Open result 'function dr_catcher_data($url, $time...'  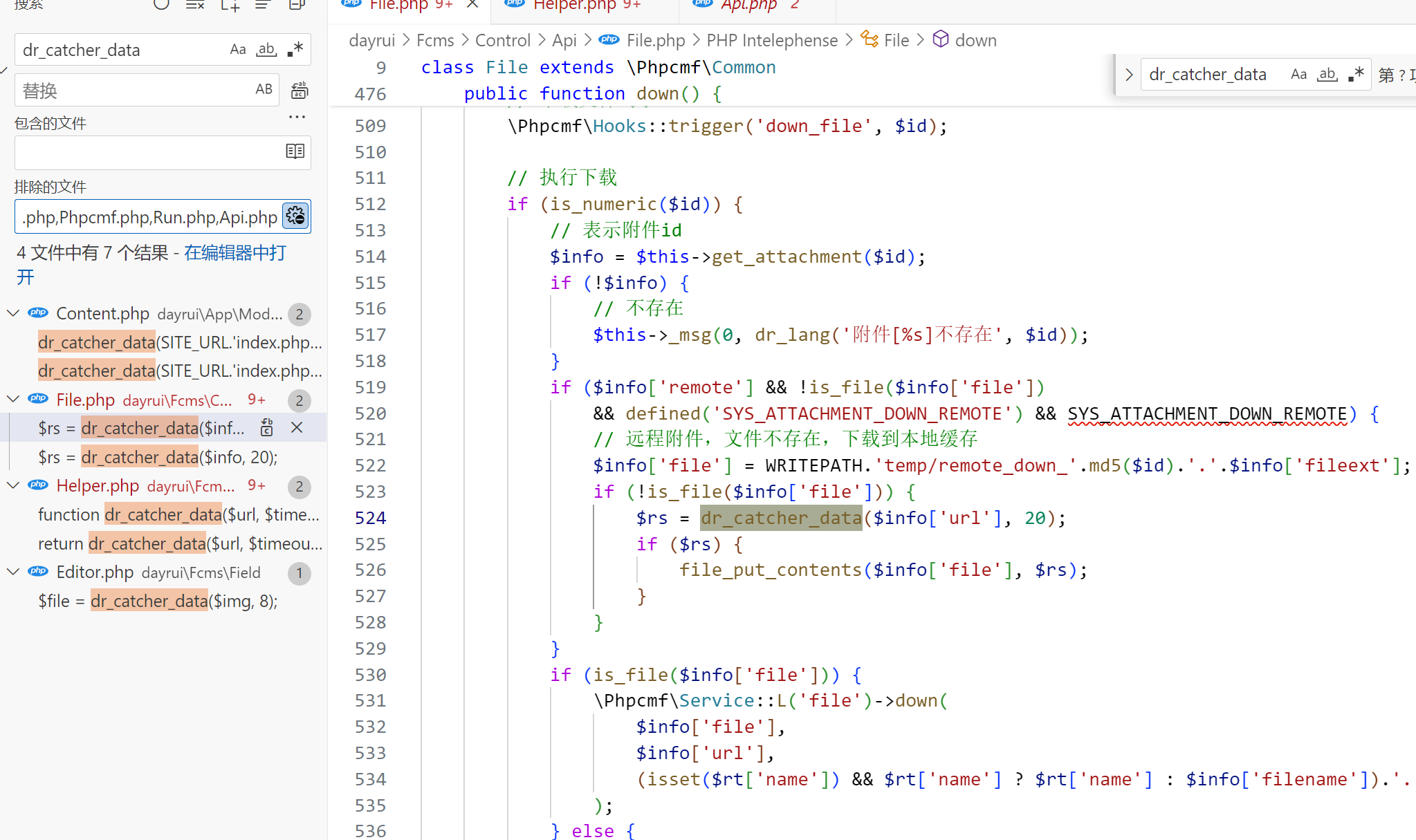[x=178, y=514]
